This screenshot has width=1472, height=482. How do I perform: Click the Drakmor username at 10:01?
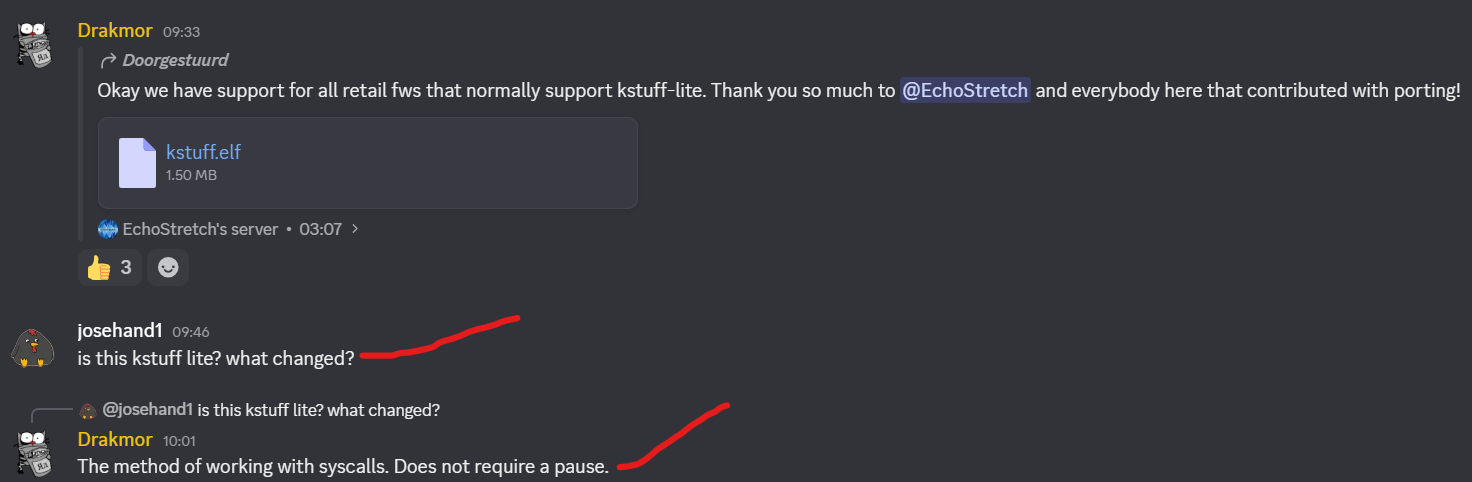pos(115,440)
